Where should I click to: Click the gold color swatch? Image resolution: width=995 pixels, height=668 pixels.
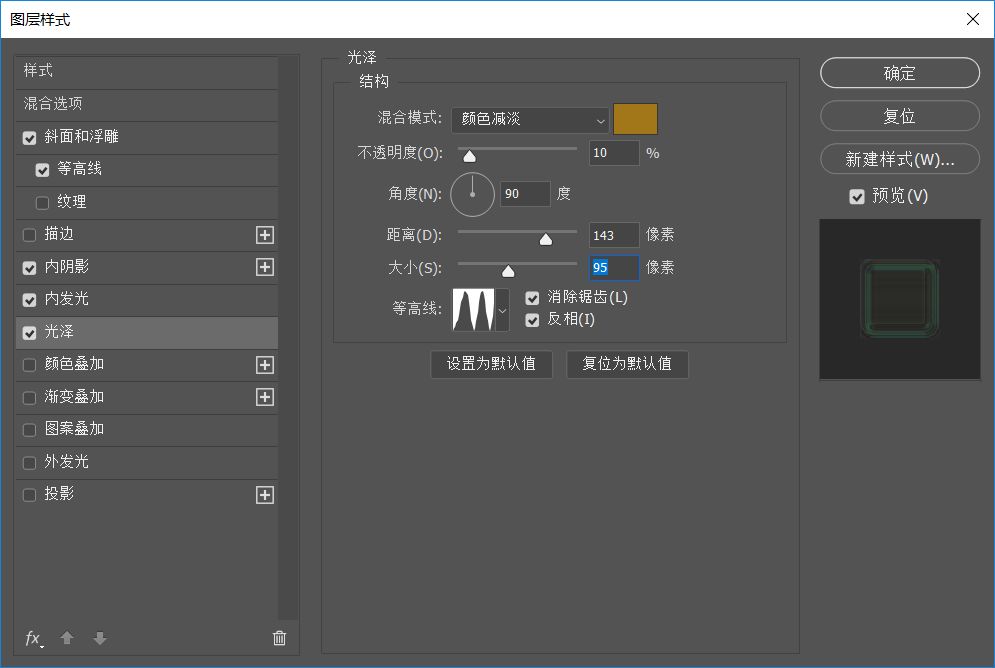635,119
